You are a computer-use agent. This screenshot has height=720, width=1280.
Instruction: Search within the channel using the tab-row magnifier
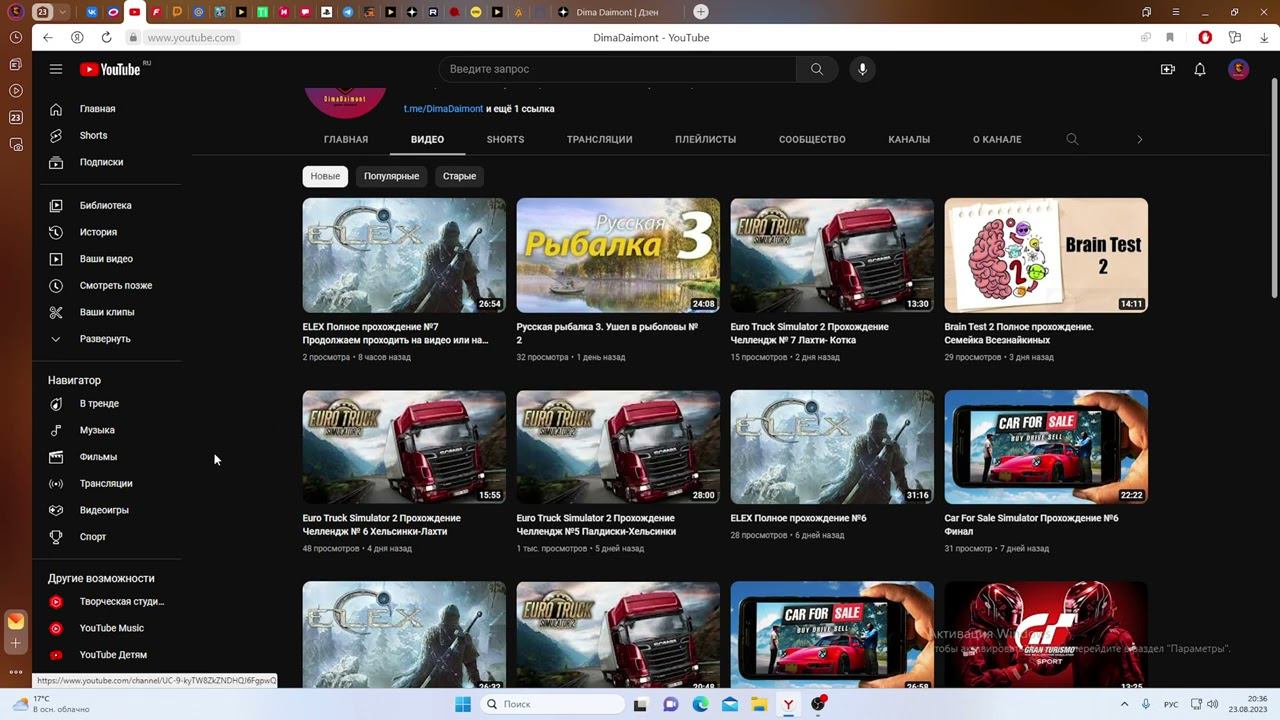(x=1072, y=140)
